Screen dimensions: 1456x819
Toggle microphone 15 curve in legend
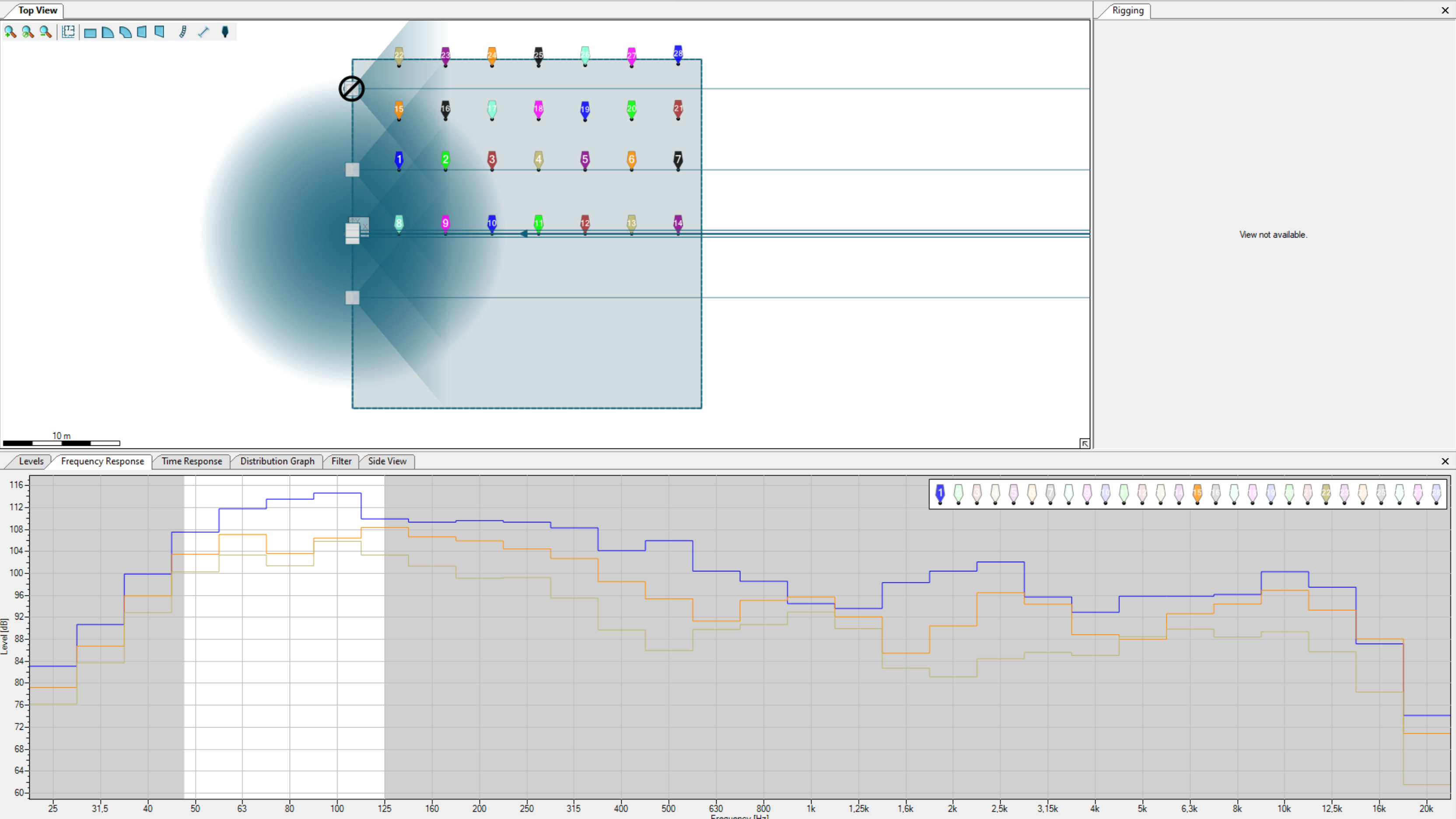tap(1197, 493)
